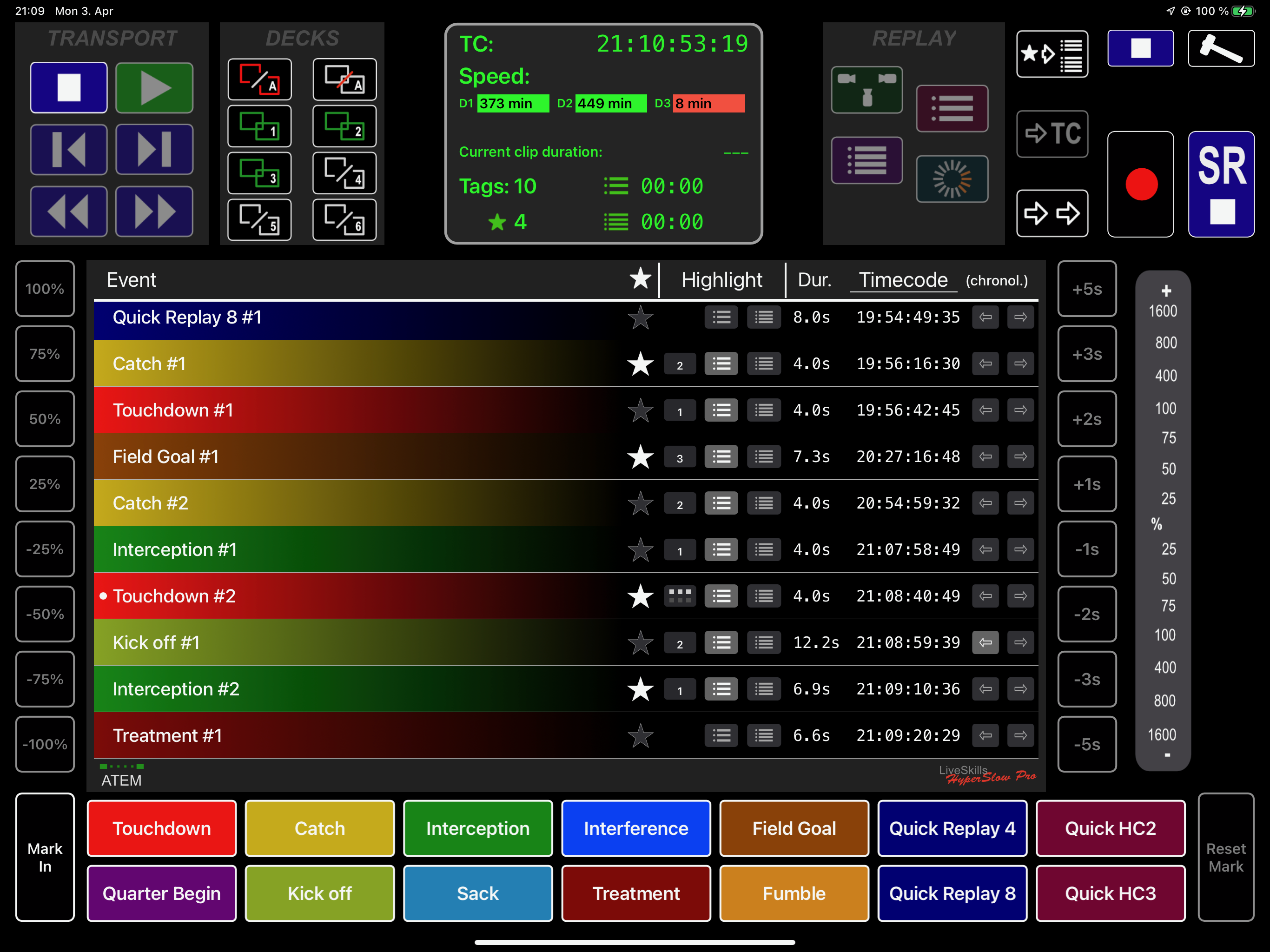Open the hammer tools icon
The image size is (1270, 952).
1221,48
